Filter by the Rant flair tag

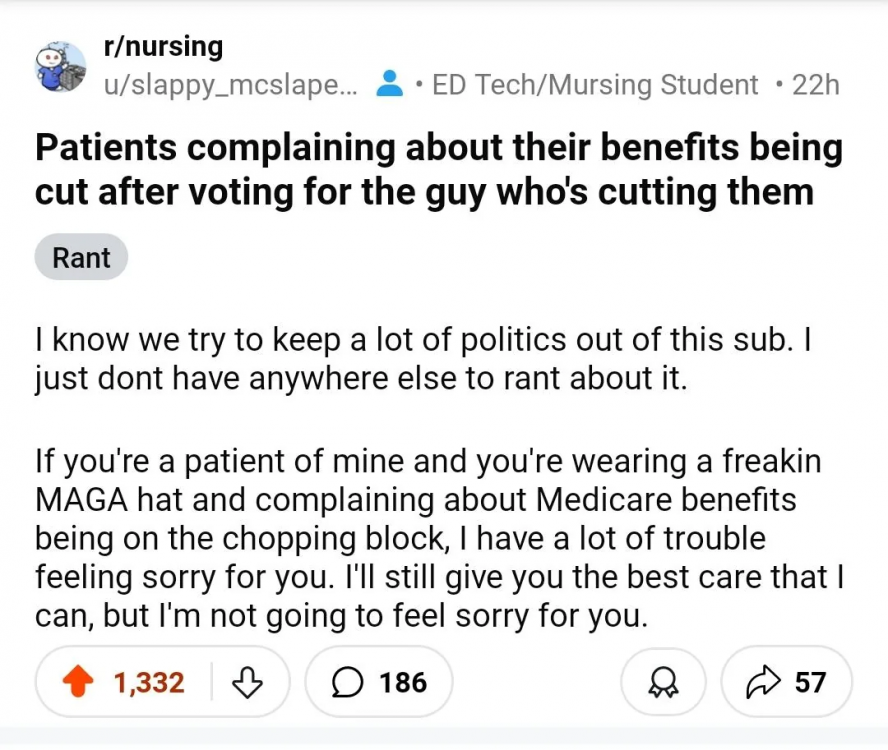pos(81,258)
